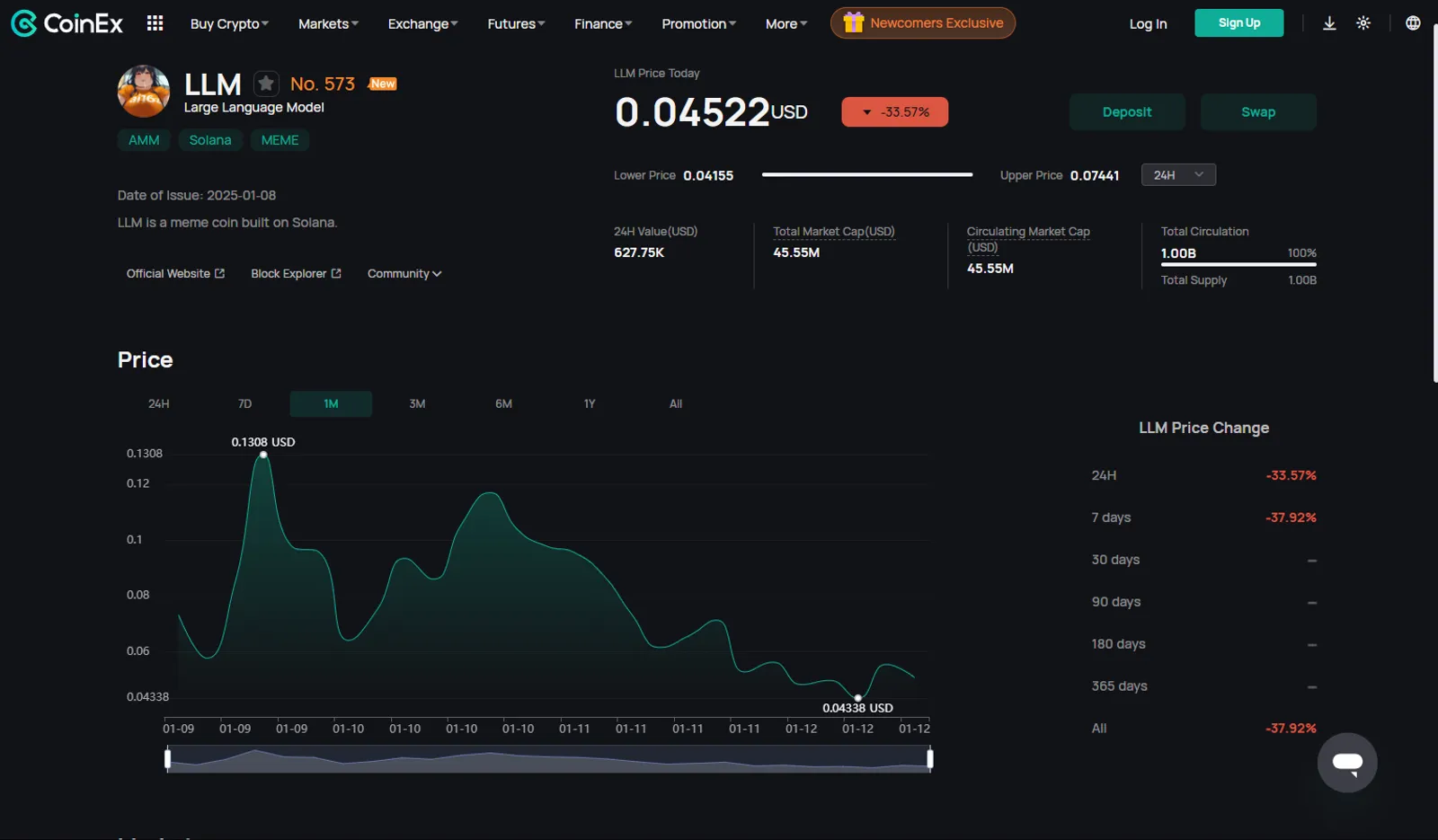Click the left handle of chart range slider
Screen dimensions: 1438x840
tap(167, 759)
